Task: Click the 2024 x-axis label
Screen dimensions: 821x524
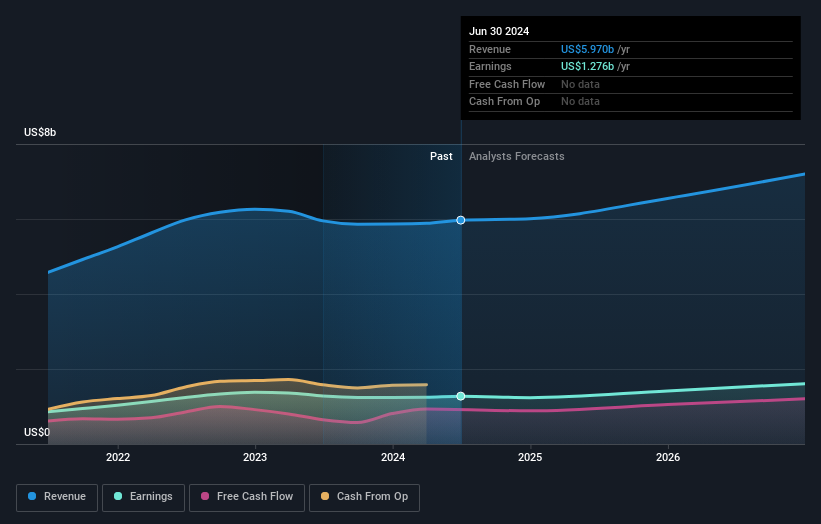Action: tap(393, 457)
